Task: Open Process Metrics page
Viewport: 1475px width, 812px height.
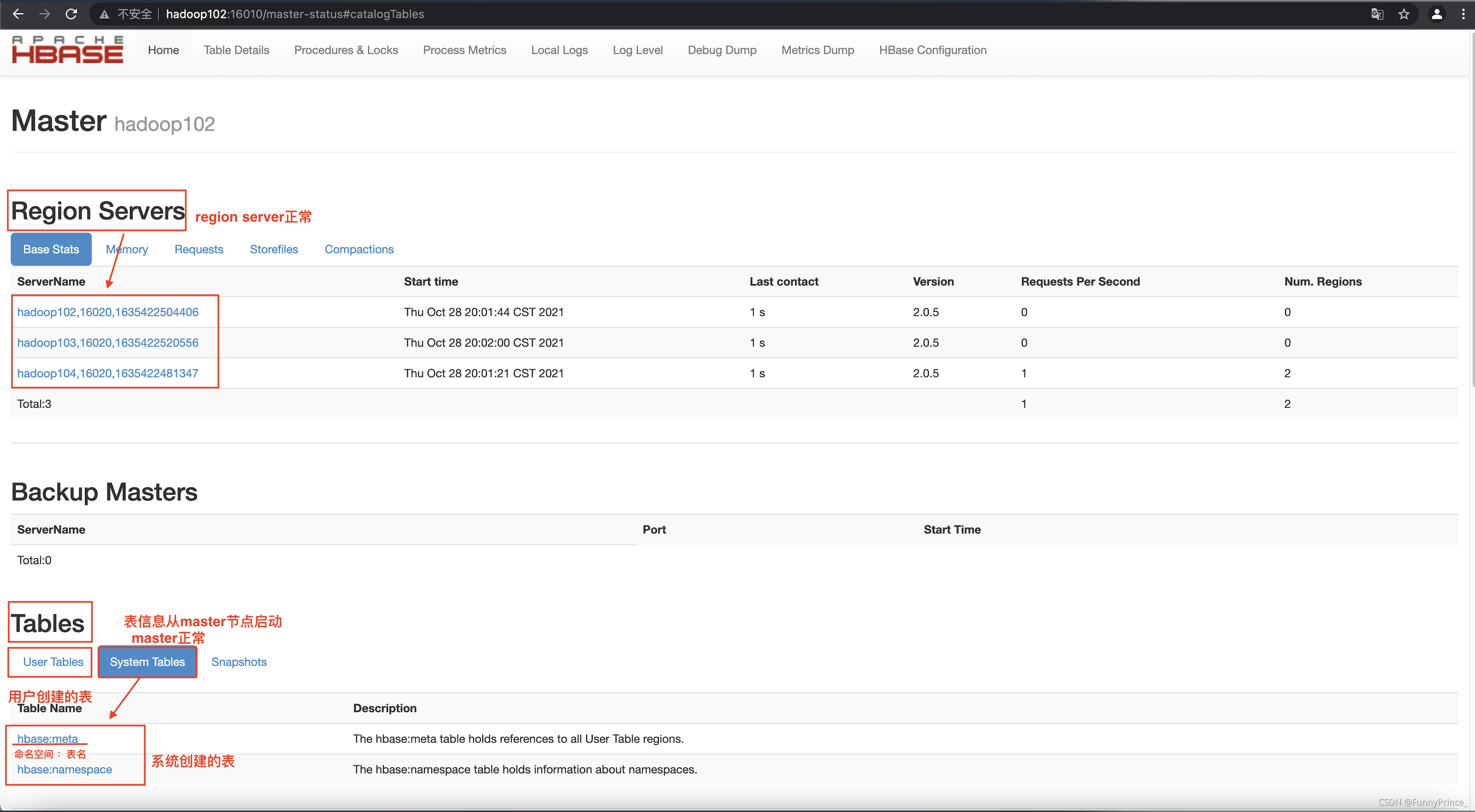Action: pos(464,51)
